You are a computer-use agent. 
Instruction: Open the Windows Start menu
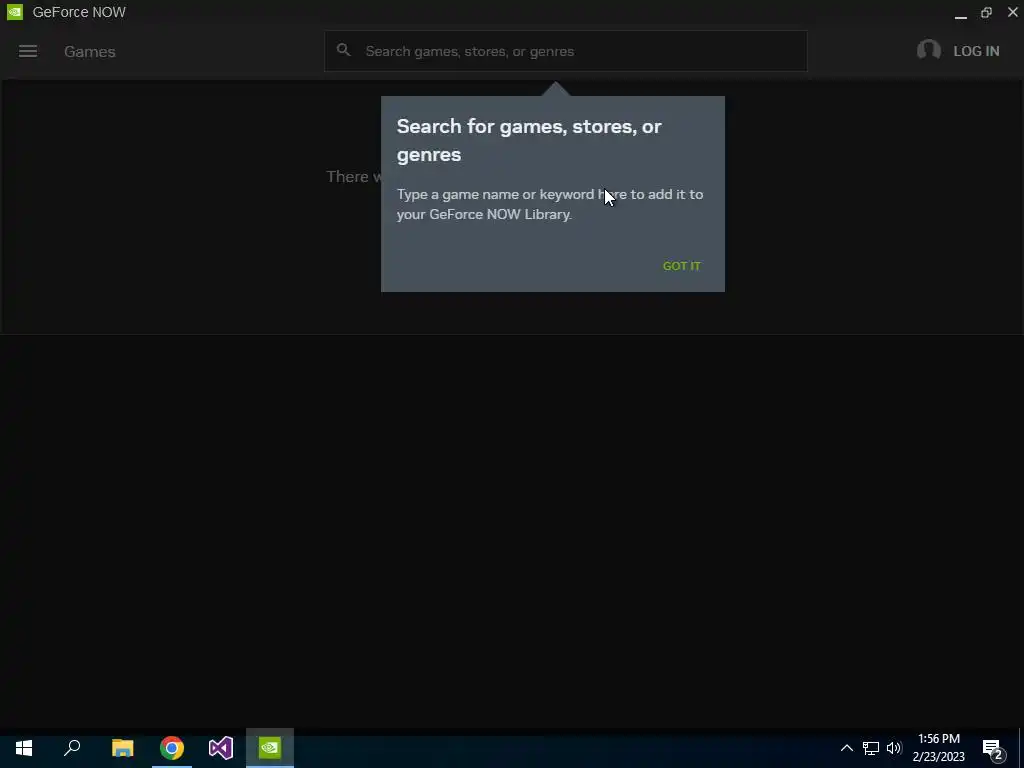point(24,748)
